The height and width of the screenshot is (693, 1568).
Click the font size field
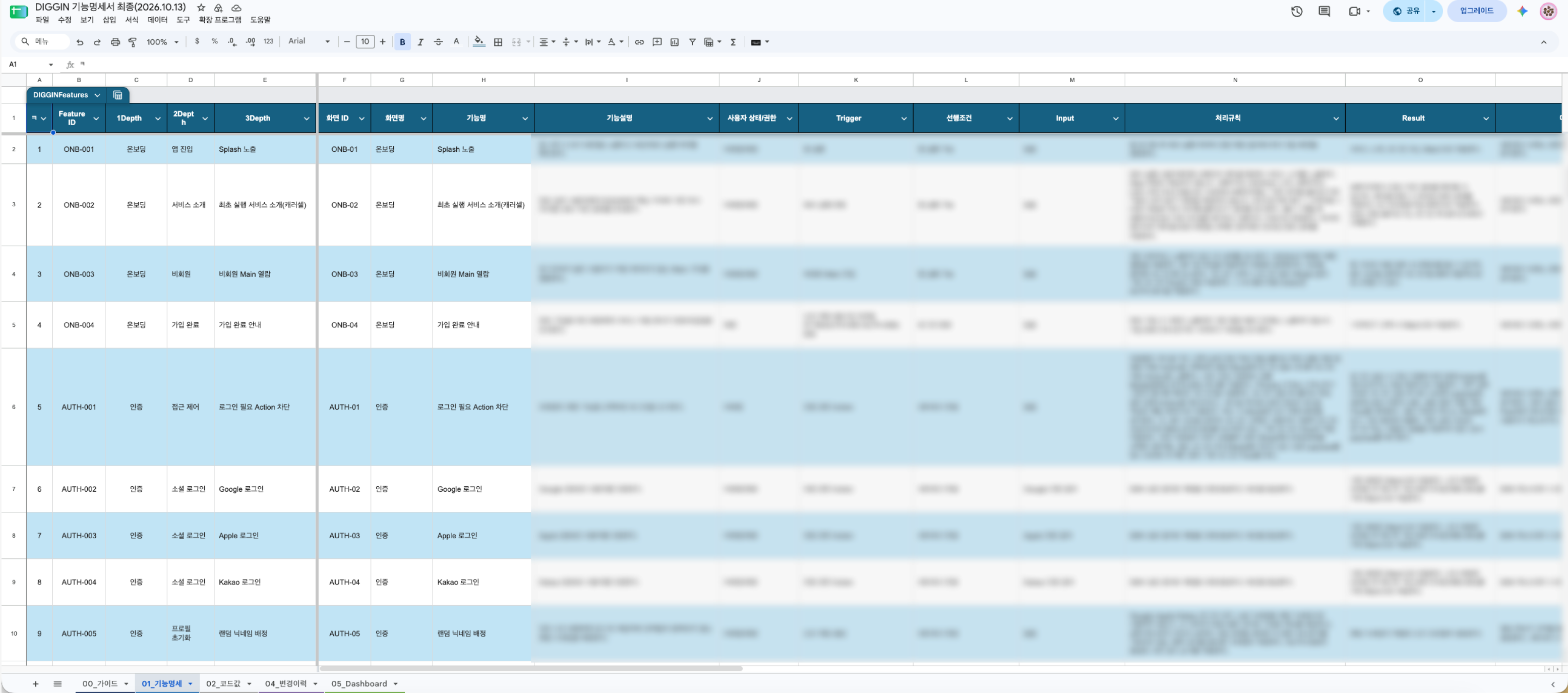pyautogui.click(x=365, y=42)
